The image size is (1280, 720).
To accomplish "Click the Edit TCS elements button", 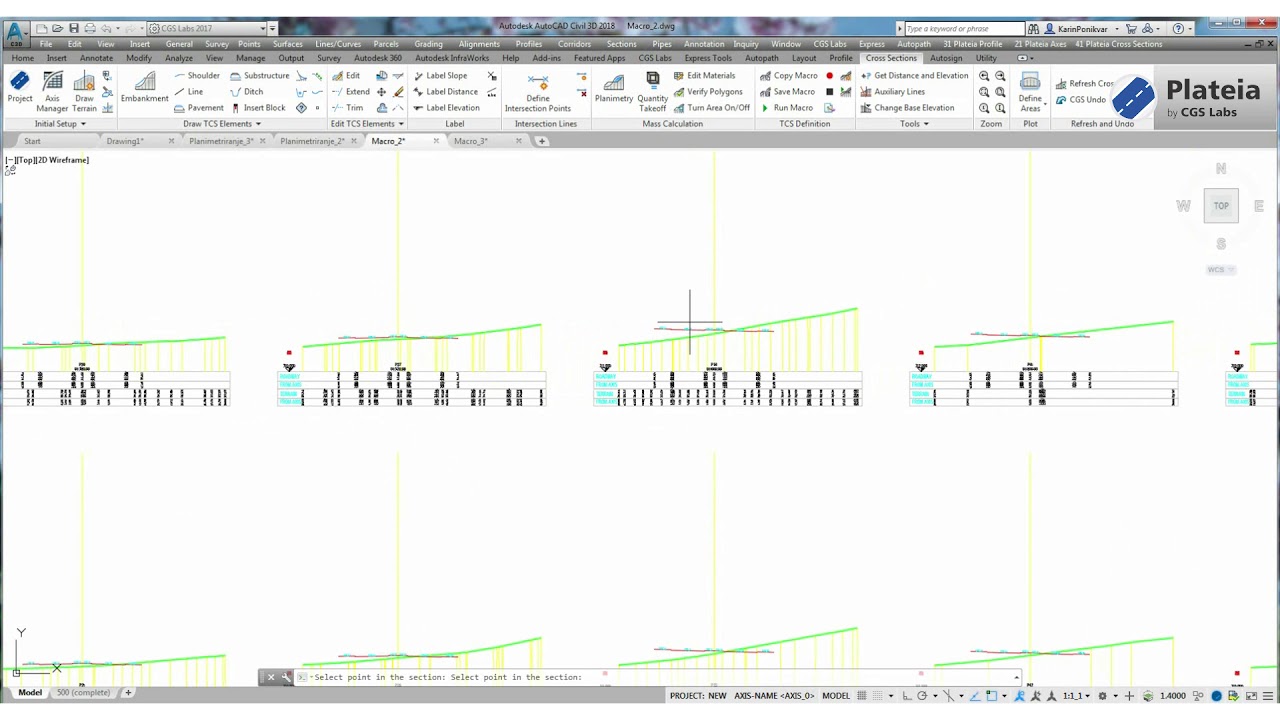I will (x=346, y=76).
